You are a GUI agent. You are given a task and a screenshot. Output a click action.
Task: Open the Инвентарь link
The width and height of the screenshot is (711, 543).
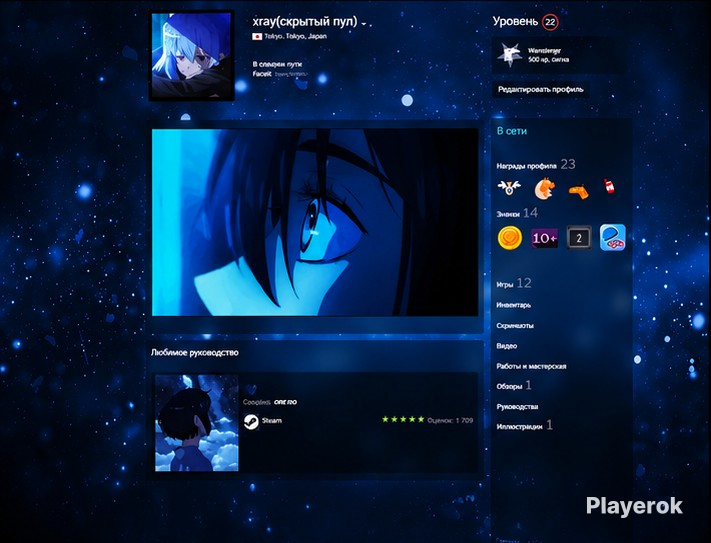coord(513,305)
